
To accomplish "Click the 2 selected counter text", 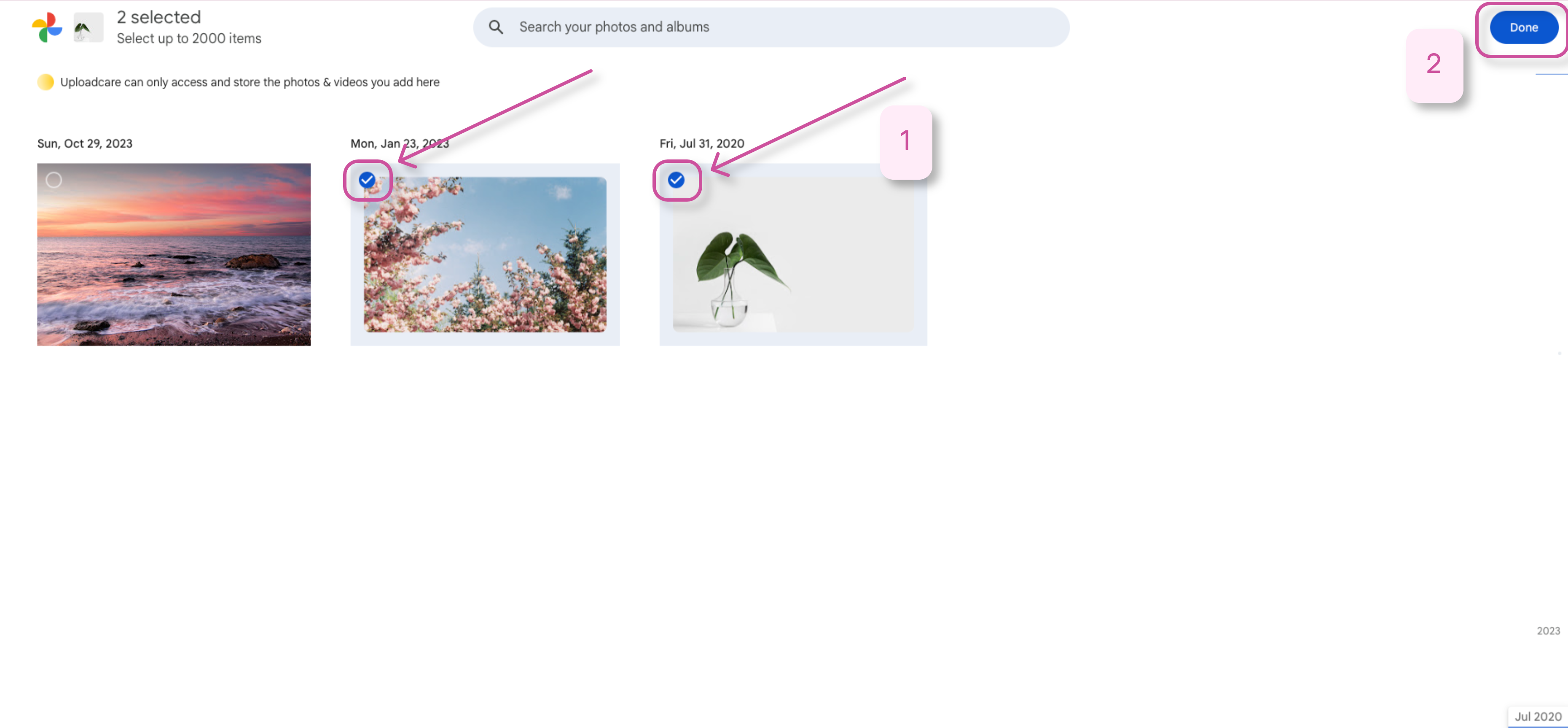I will click(159, 17).
